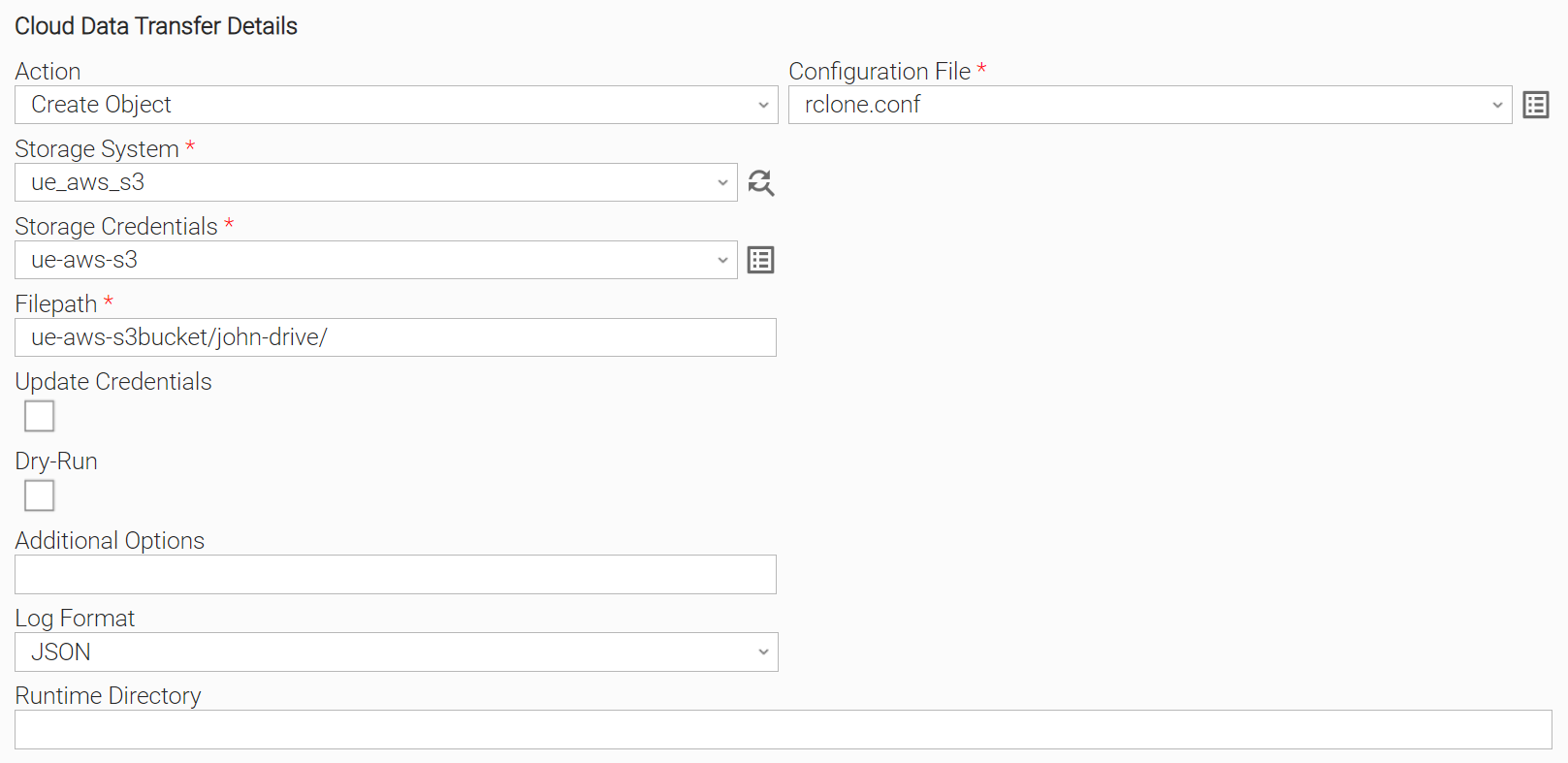Click into the Filepath text field
1568x763 pixels.
coord(396,337)
